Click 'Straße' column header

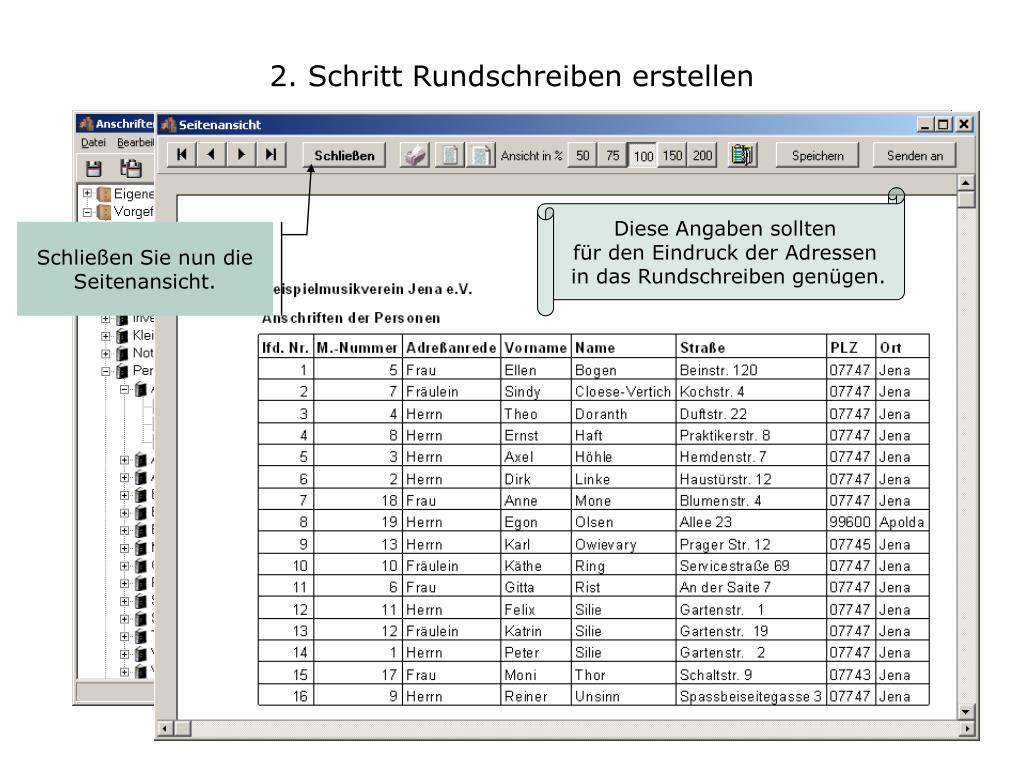(x=751, y=347)
